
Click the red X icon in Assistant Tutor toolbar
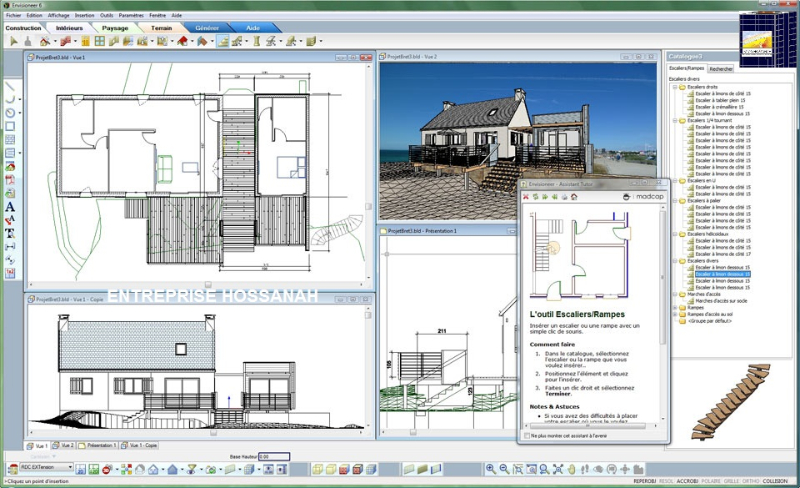click(x=526, y=197)
